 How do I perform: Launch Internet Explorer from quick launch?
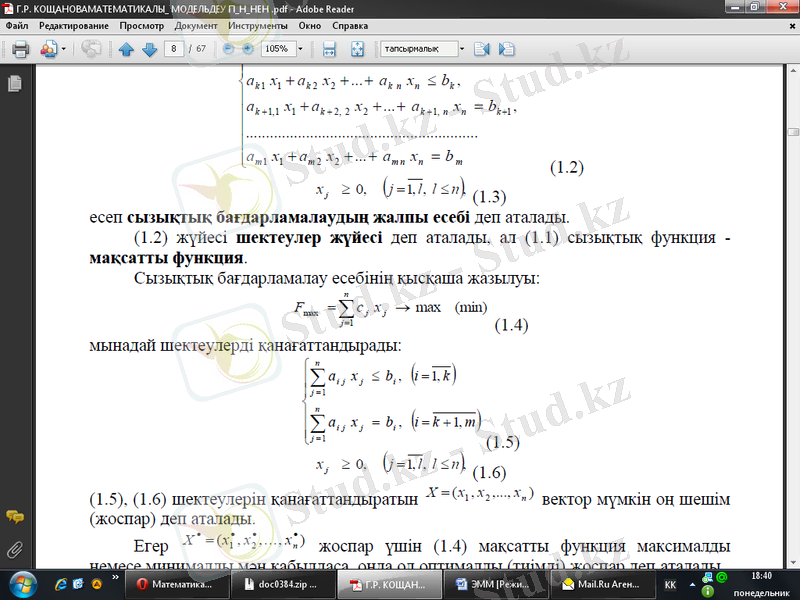click(x=60, y=585)
